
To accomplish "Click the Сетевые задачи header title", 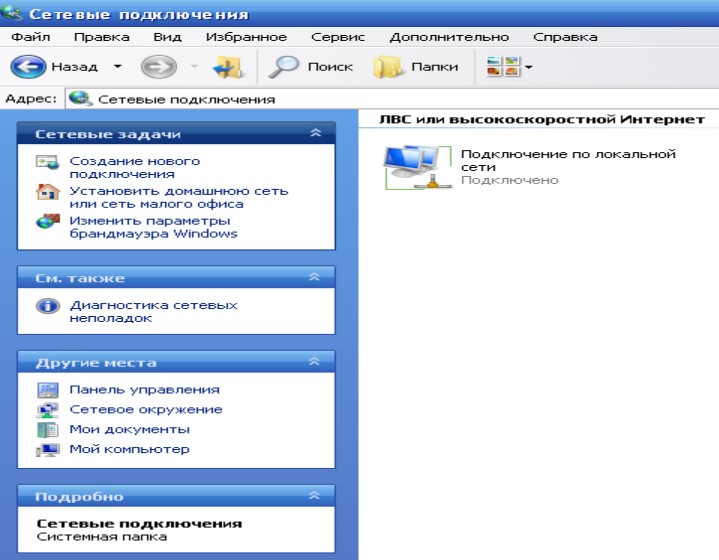I will pyautogui.click(x=108, y=134).
